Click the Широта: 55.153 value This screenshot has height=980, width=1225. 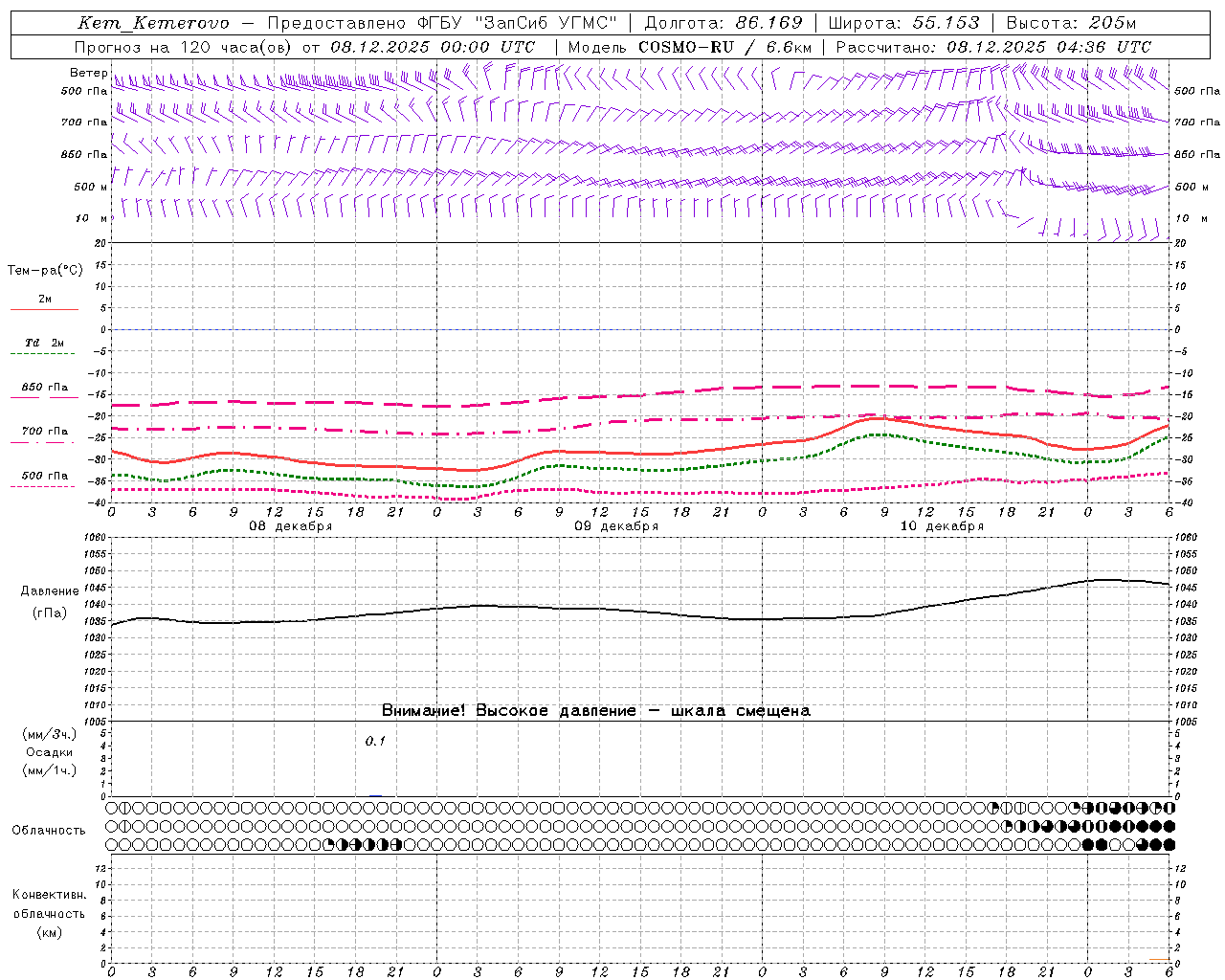[904, 23]
